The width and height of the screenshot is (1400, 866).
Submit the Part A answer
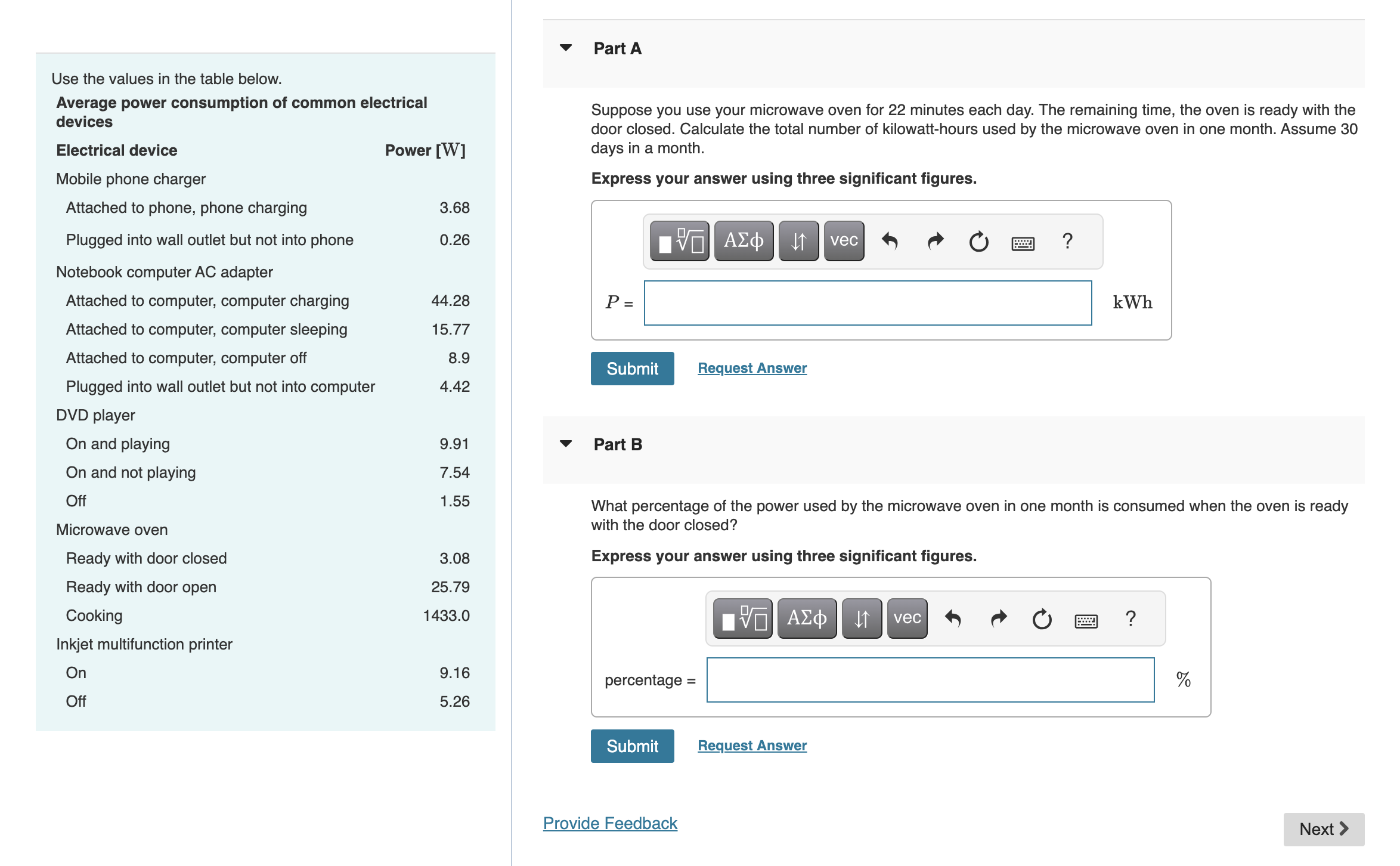click(x=632, y=368)
